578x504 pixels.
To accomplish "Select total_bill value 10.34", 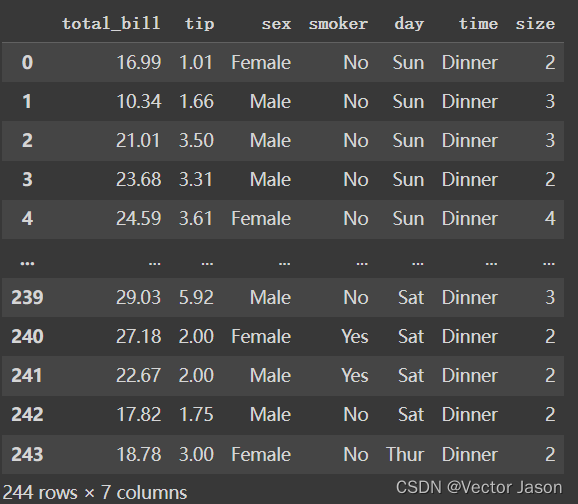I will (139, 101).
